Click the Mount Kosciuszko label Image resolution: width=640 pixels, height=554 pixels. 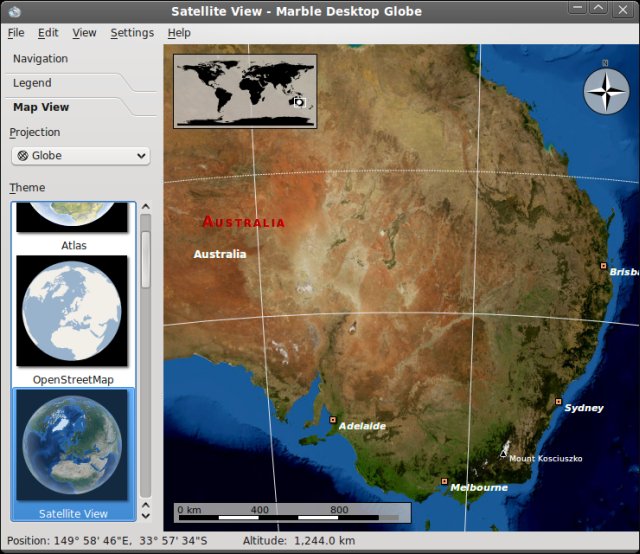click(x=546, y=458)
